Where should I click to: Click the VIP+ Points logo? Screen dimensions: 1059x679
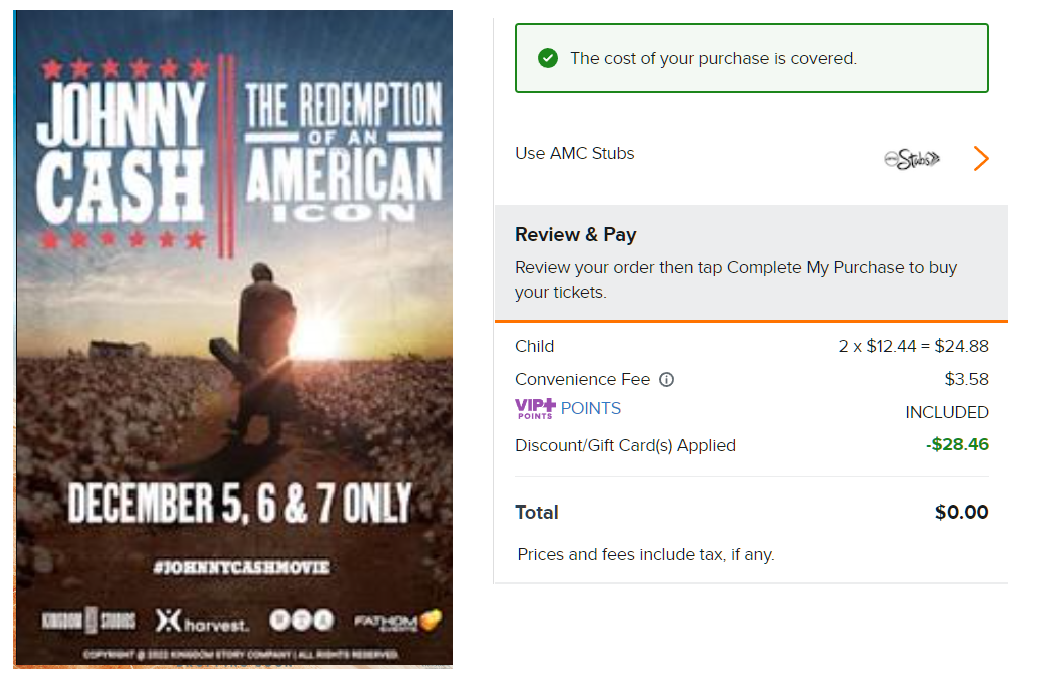(535, 408)
